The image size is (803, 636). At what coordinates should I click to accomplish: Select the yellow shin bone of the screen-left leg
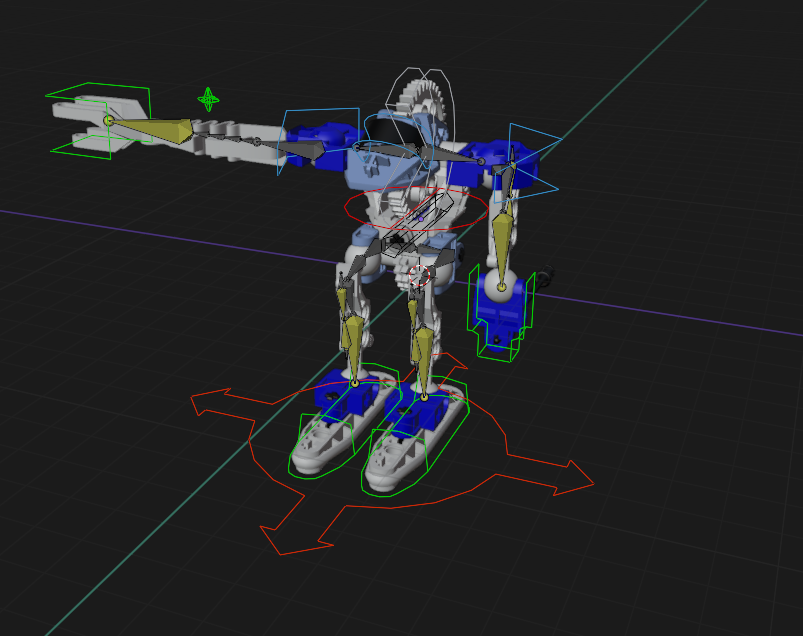[354, 348]
